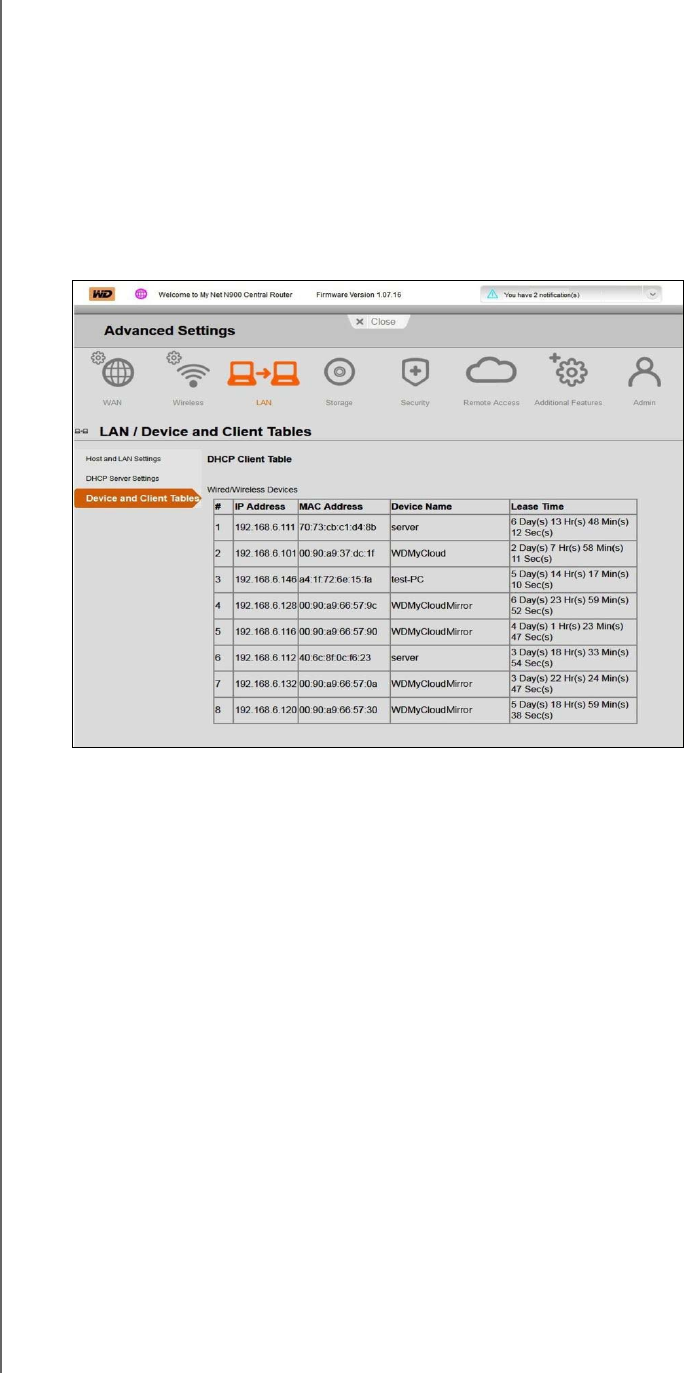Select IP address 192.168.6.132

[265, 684]
